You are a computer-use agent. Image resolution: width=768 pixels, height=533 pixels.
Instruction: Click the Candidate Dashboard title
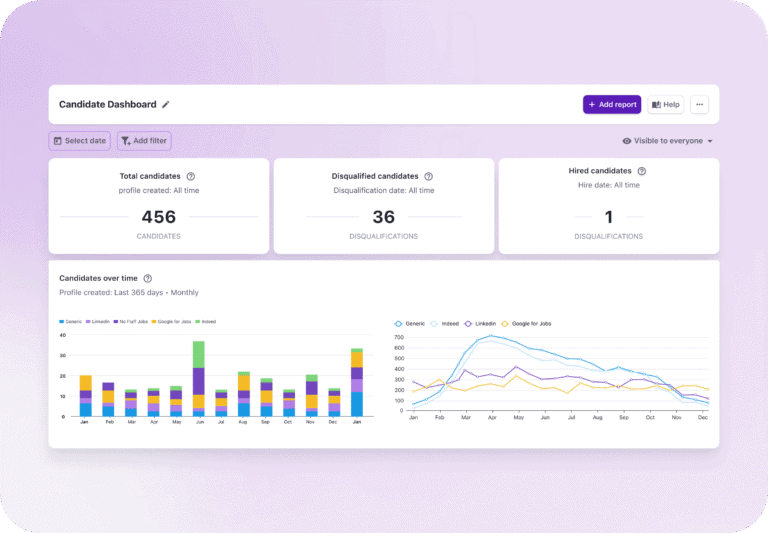[x=108, y=104]
